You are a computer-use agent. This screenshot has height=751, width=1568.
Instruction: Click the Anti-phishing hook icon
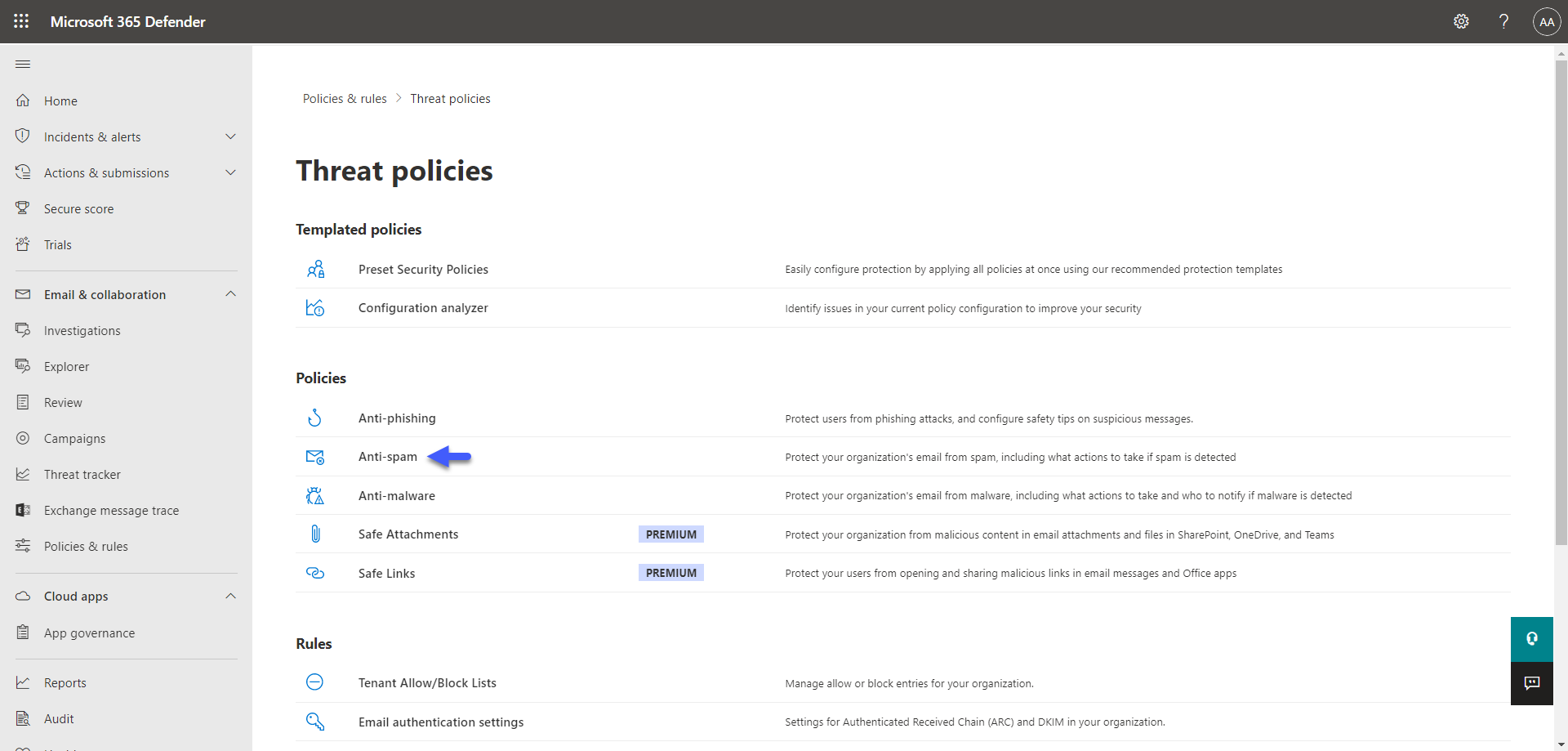click(x=314, y=418)
